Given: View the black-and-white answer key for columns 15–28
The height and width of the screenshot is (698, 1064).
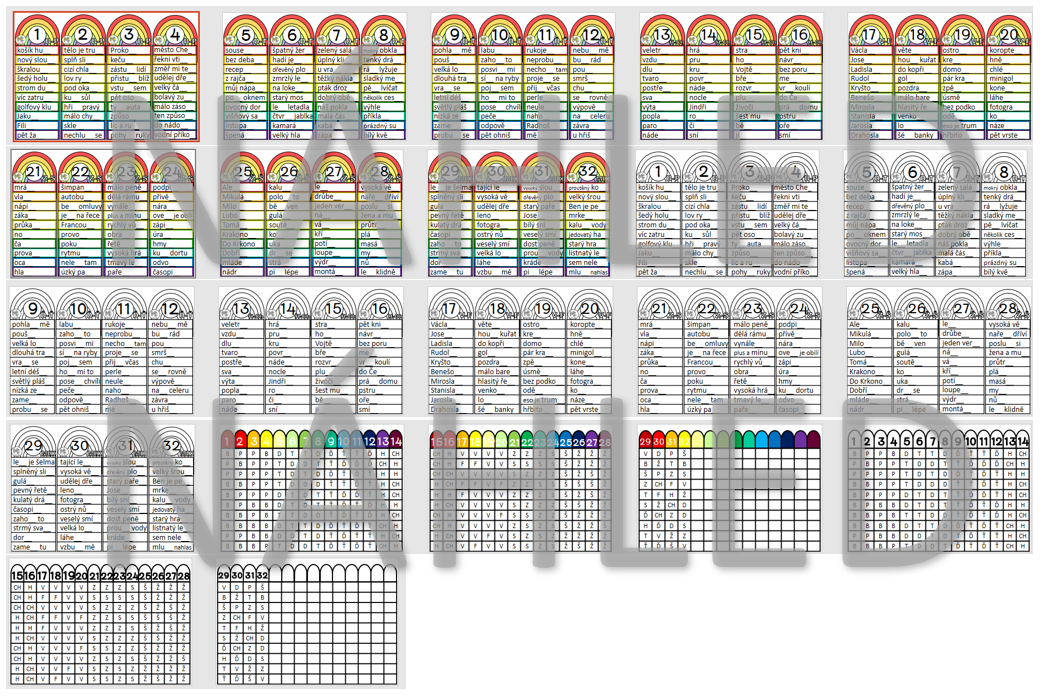Looking at the screenshot, I should (100, 623).
